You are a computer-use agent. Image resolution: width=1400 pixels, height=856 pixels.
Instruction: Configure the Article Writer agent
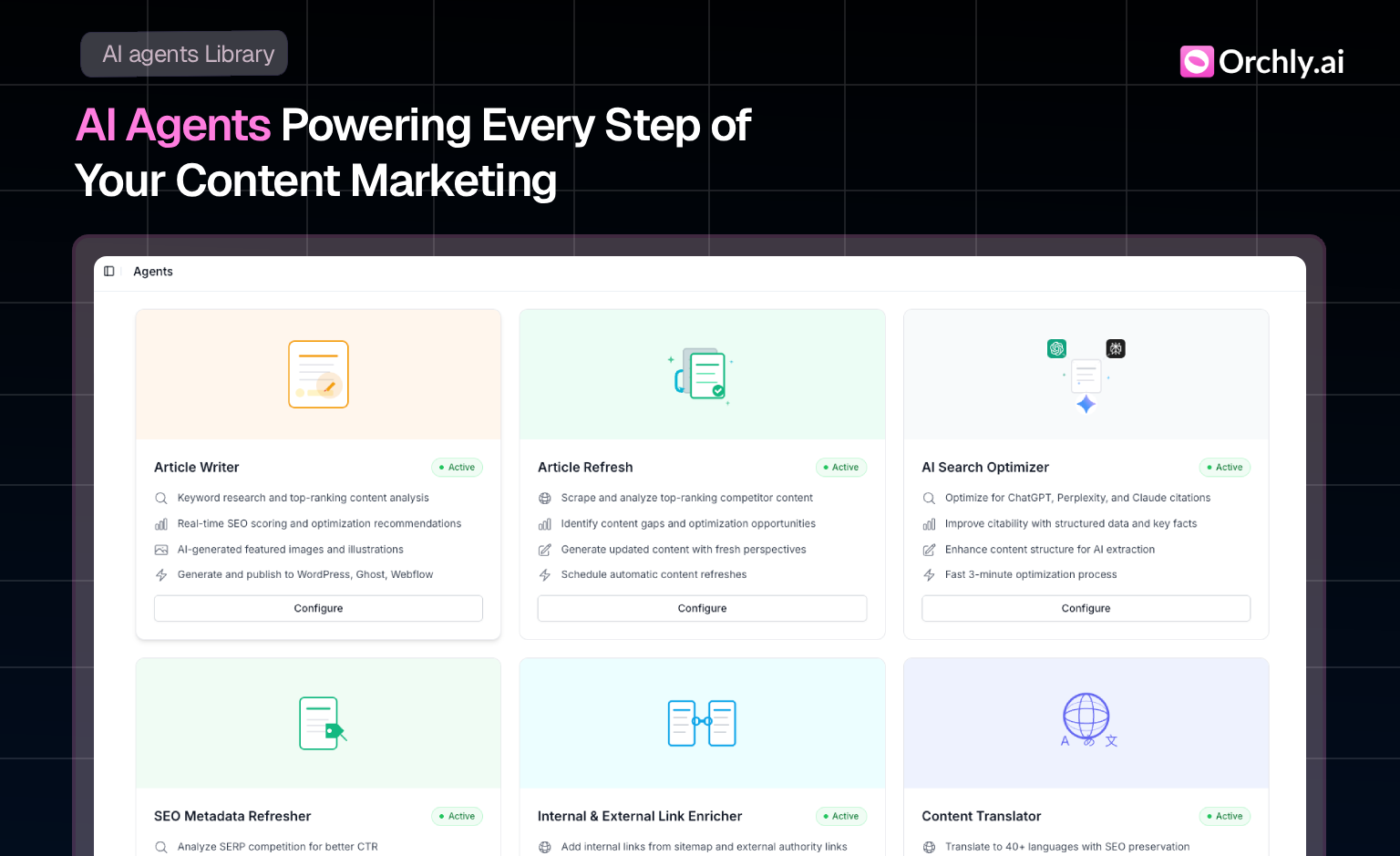[x=318, y=608]
